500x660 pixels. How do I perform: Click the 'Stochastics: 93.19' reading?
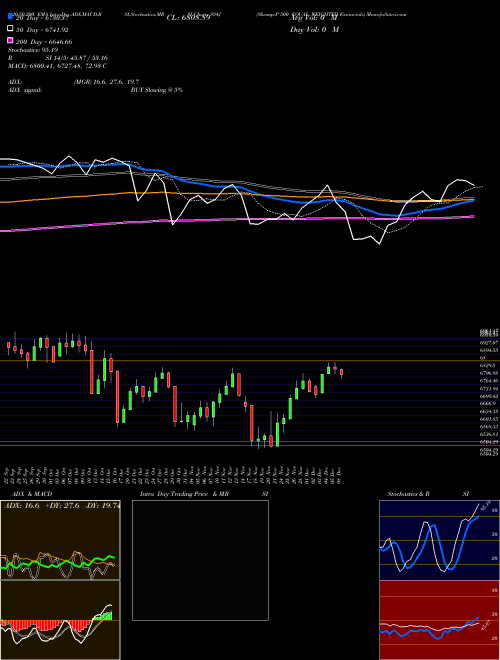point(32,50)
